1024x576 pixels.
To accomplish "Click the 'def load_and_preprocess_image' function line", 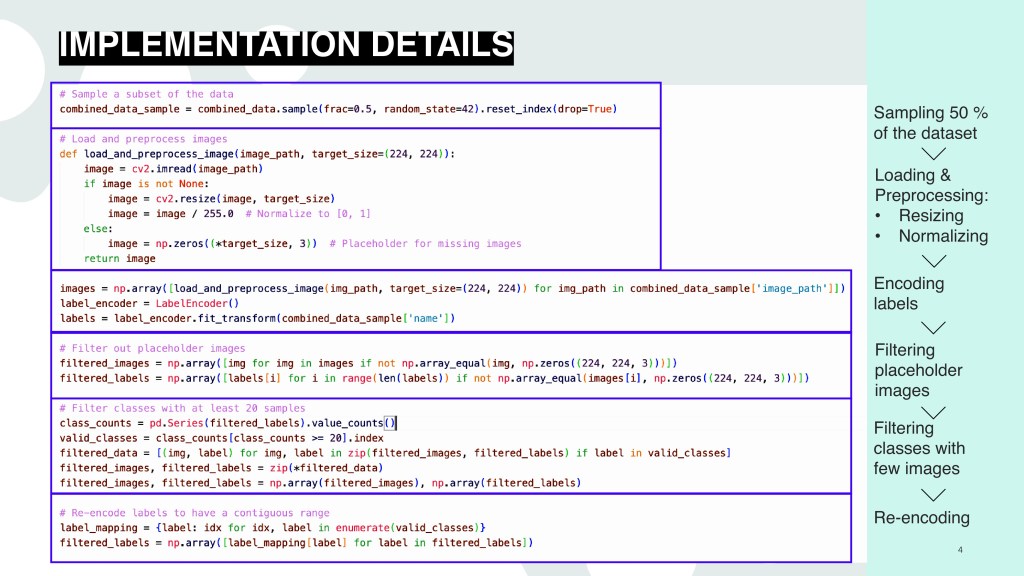I will coord(257,154).
